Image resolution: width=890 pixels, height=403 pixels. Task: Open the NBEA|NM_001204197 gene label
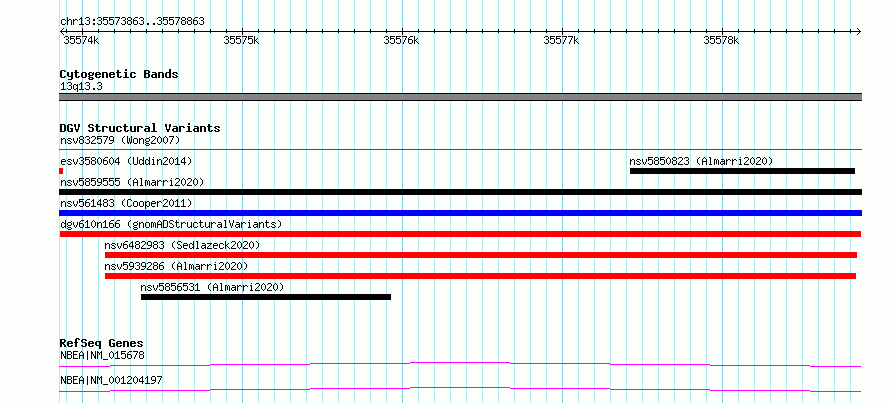(x=111, y=380)
